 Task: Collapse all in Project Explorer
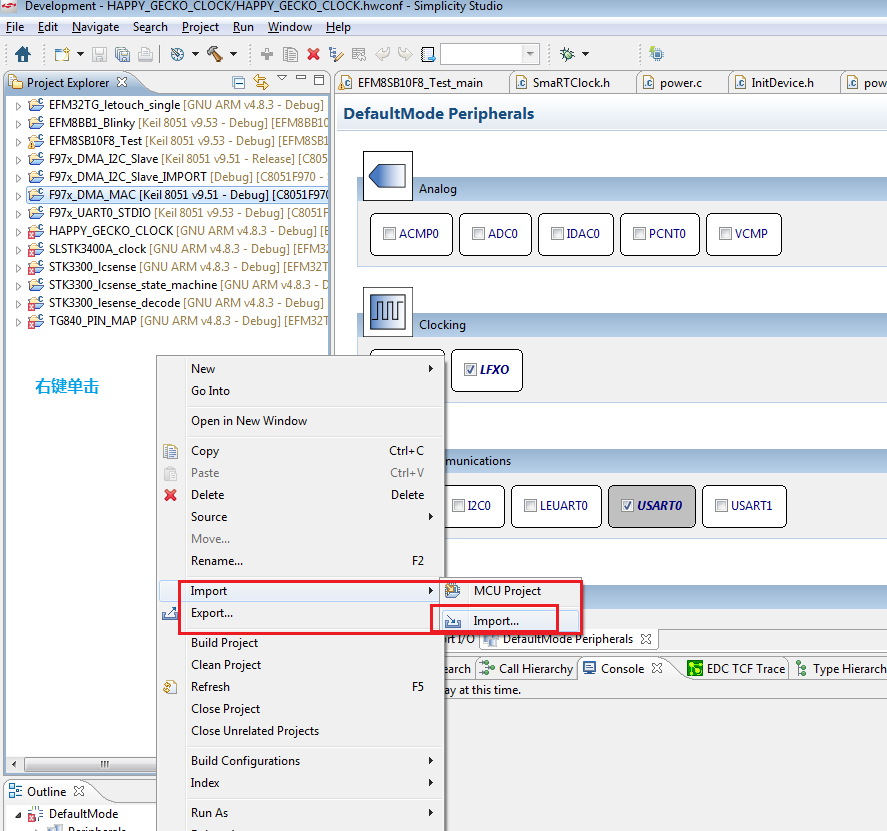click(x=239, y=83)
